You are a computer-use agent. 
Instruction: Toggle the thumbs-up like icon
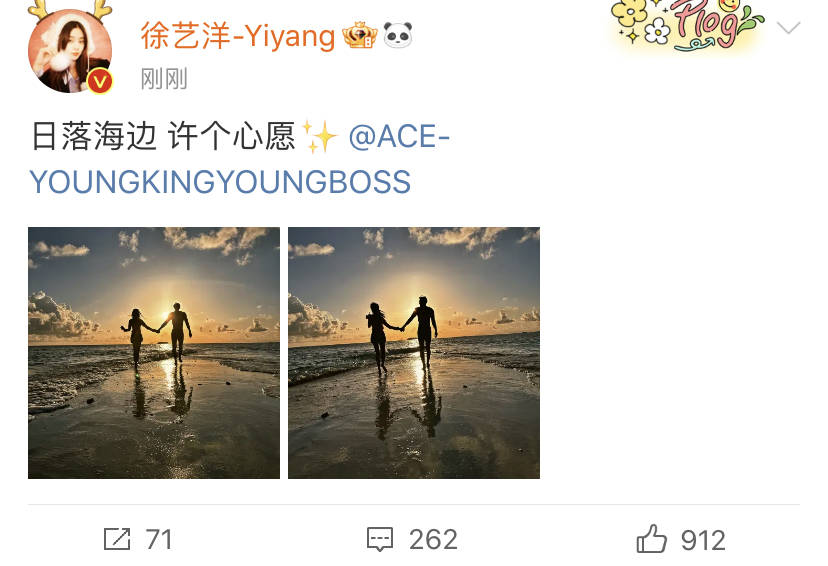click(652, 539)
